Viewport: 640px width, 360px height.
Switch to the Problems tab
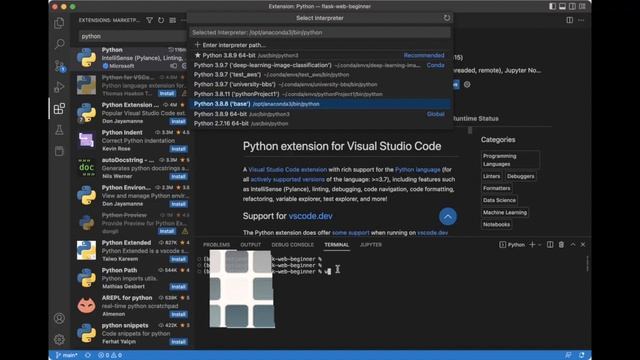tap(216, 244)
